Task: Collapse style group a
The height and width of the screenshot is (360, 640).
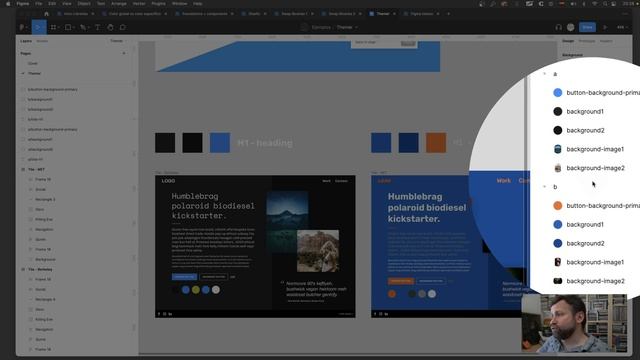Action: [544, 74]
